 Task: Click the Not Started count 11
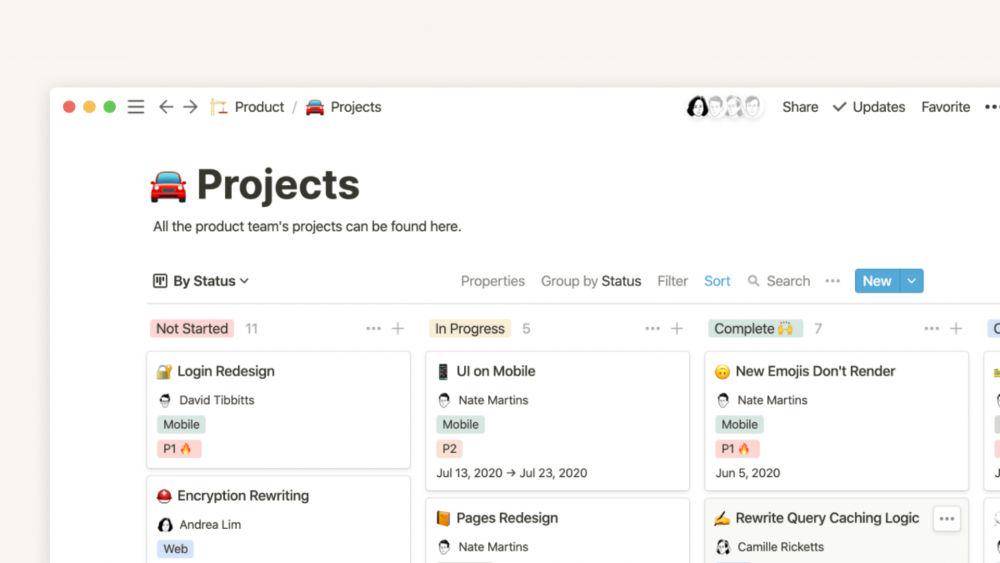coord(251,328)
